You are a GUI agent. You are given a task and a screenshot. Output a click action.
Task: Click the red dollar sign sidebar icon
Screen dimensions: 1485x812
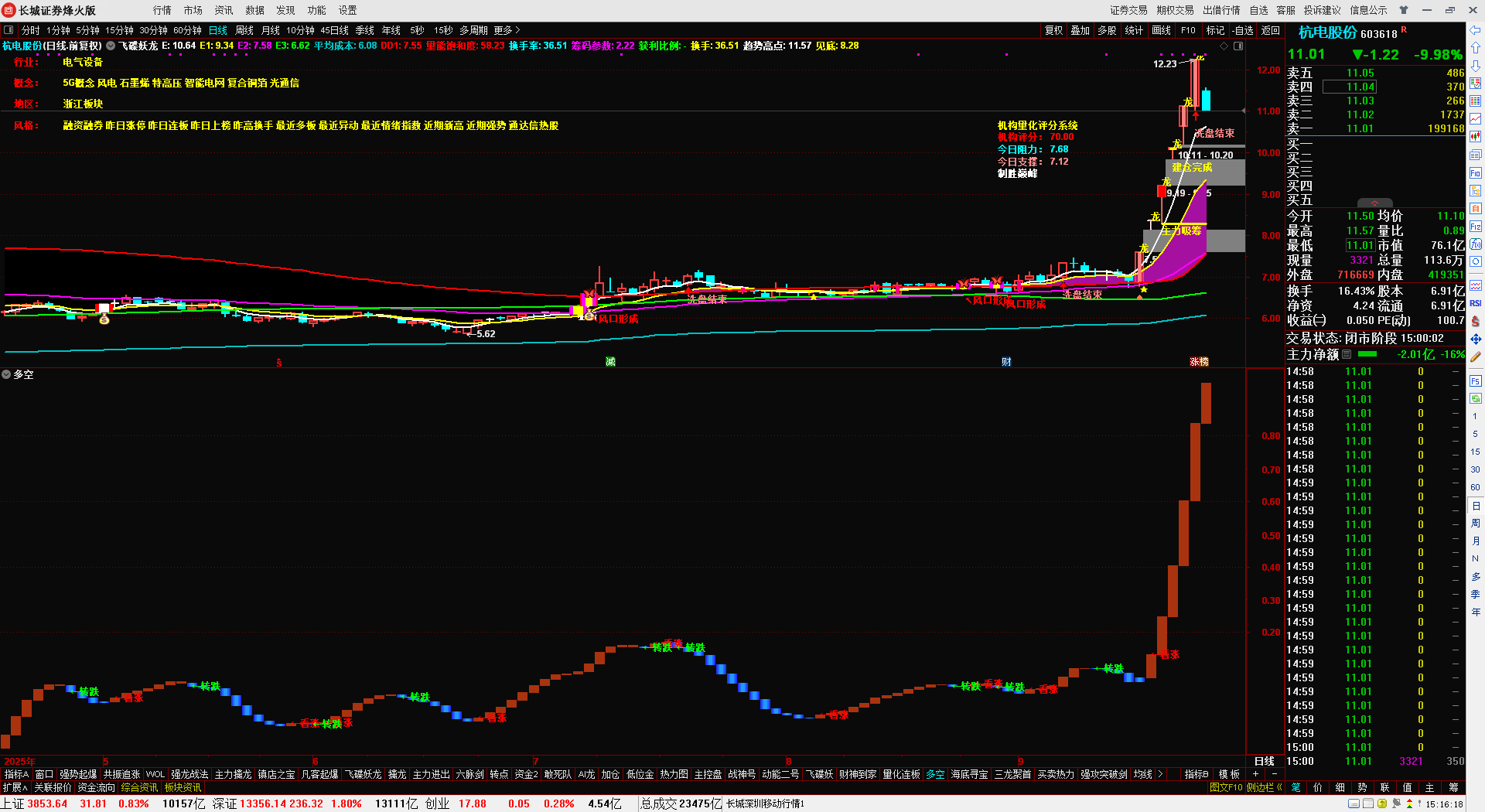1476,321
